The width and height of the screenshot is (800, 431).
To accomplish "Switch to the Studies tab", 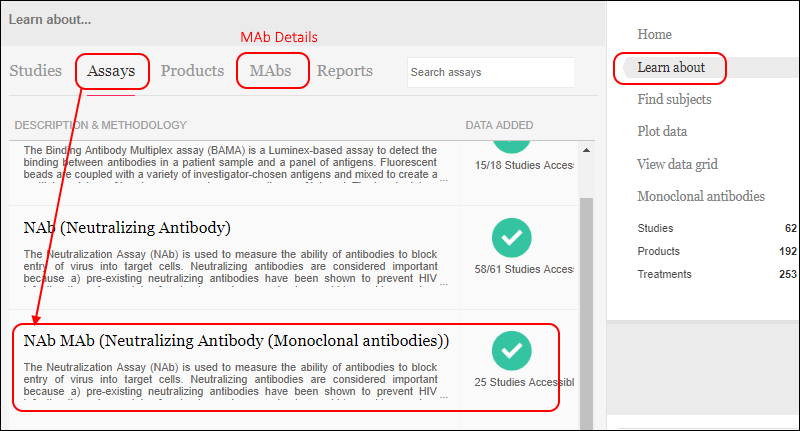I will coord(35,70).
